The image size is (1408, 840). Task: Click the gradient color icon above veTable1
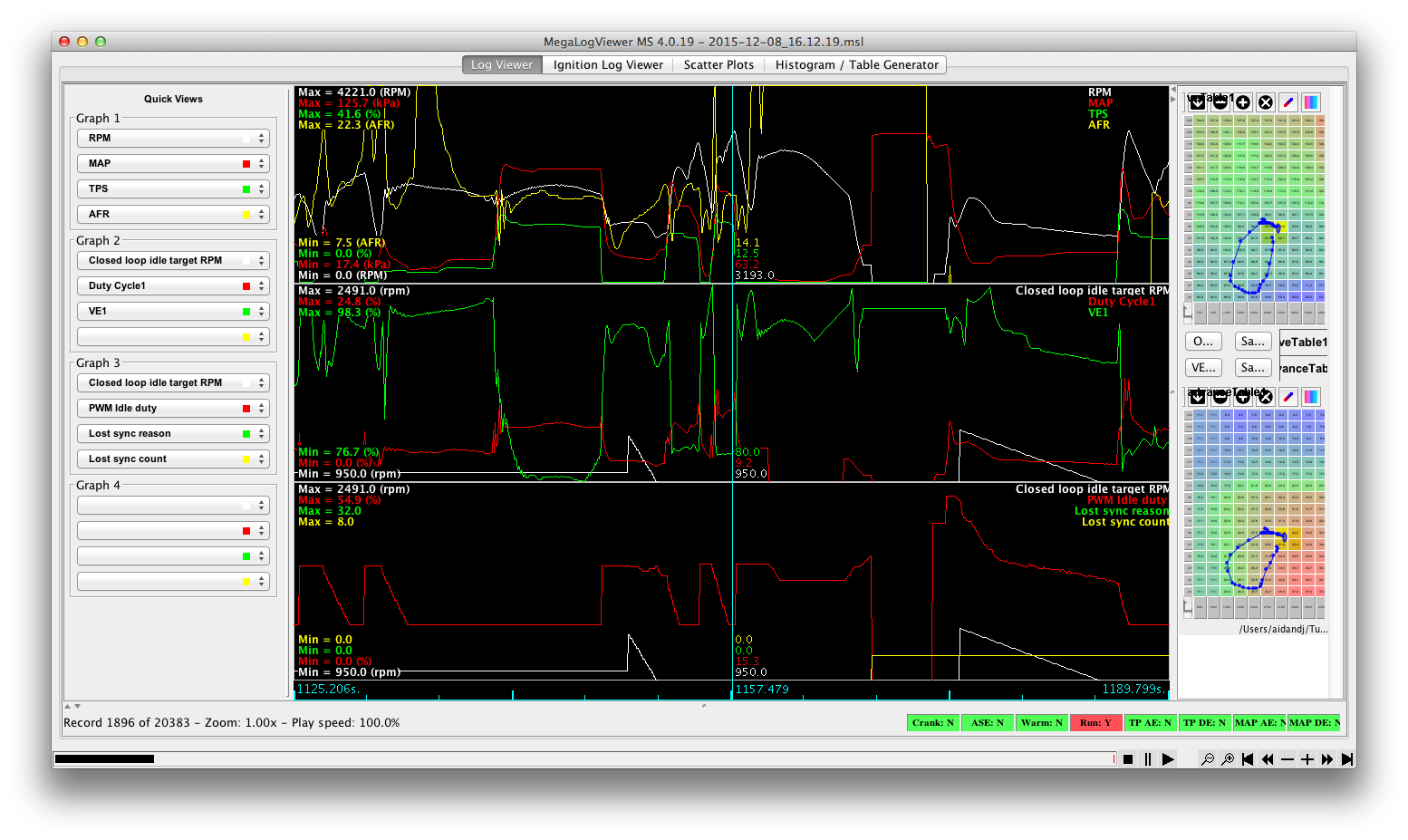point(1311,102)
